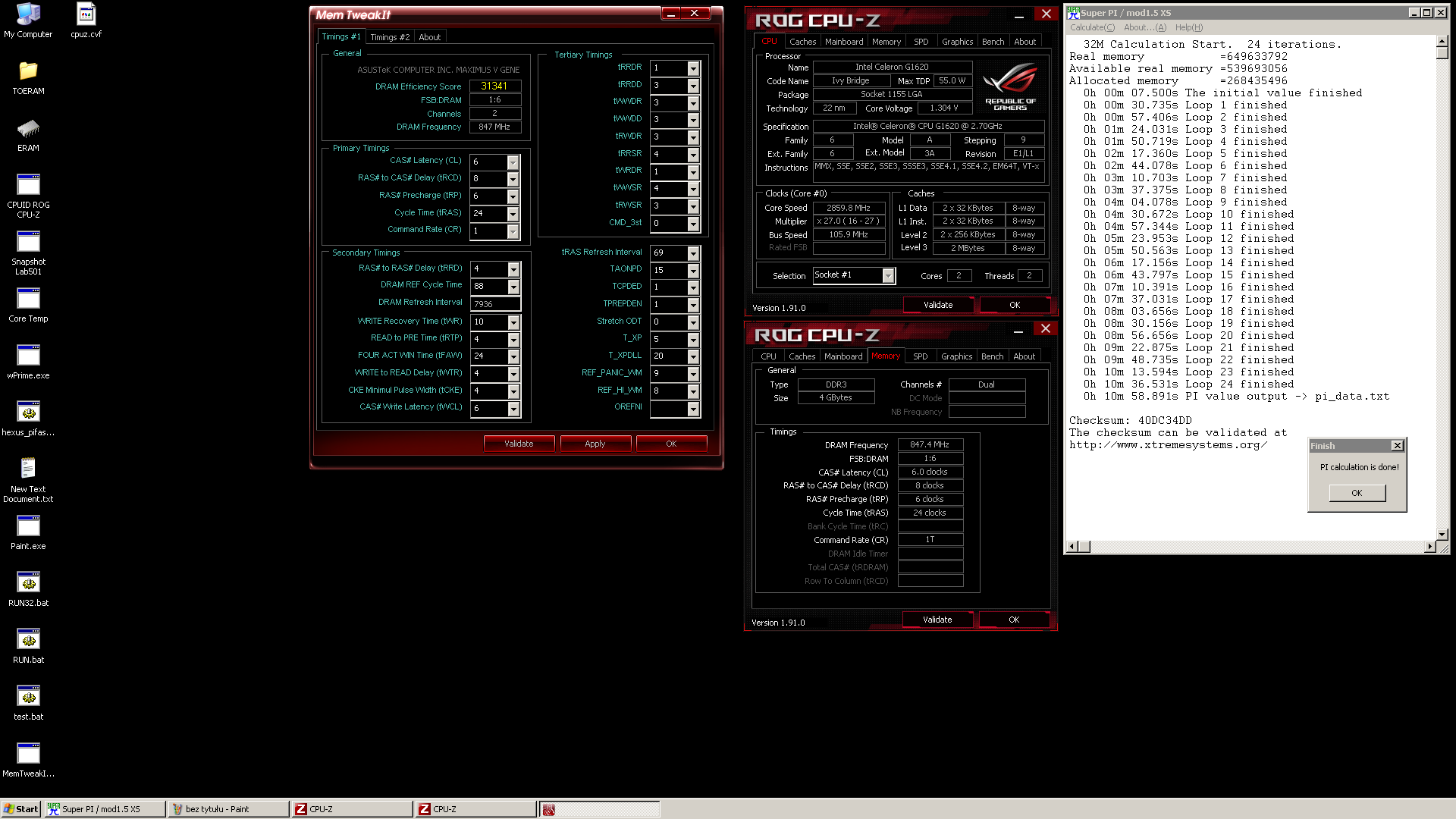Click Apply in MemTweakIt
The image size is (1456, 819).
point(595,444)
